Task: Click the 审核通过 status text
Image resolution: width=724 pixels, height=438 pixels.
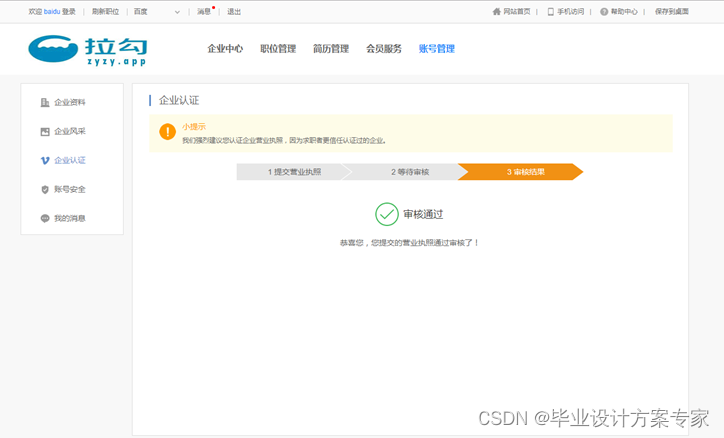Action: click(x=423, y=214)
